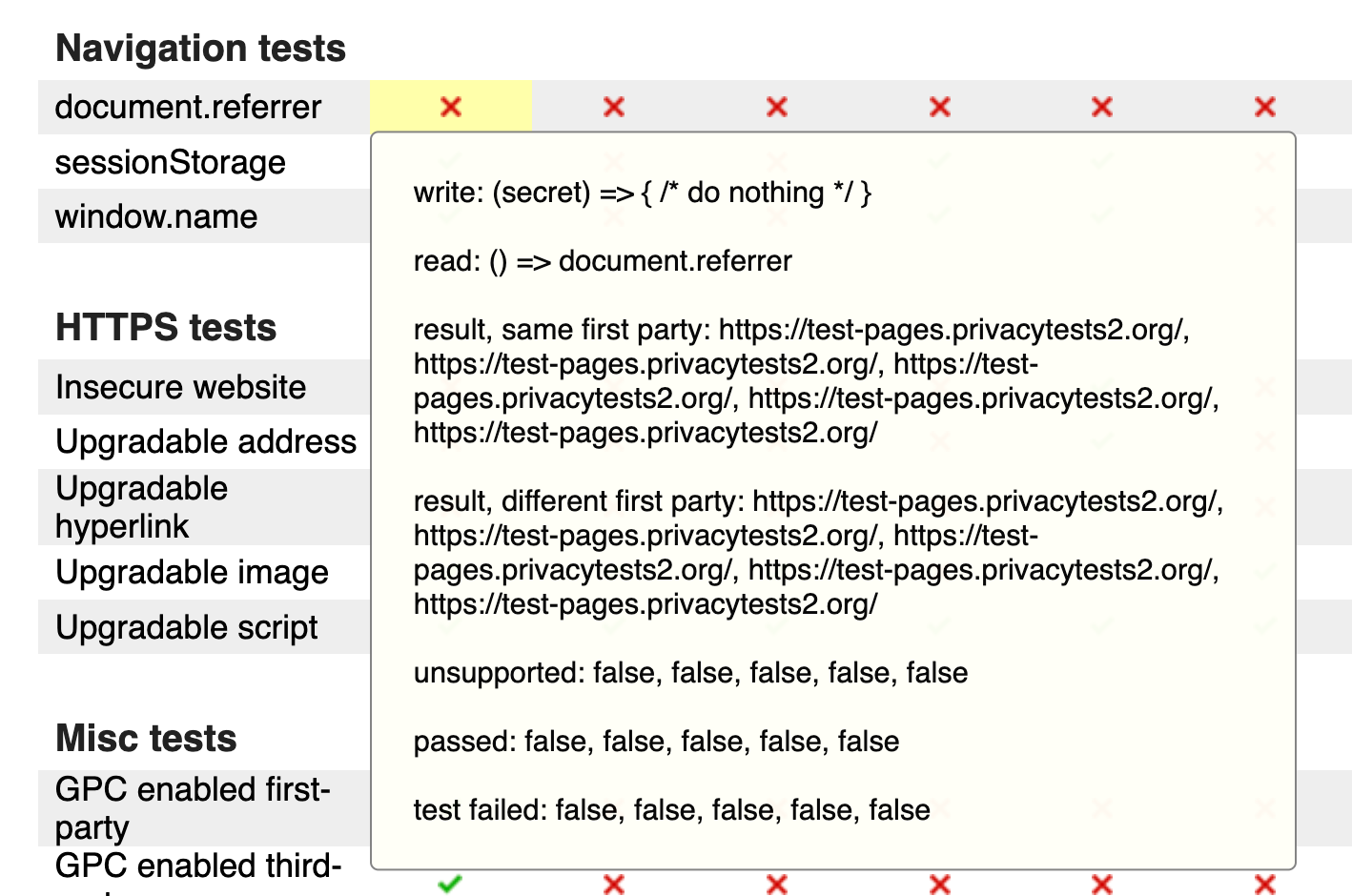Click the window.name test label

(156, 216)
